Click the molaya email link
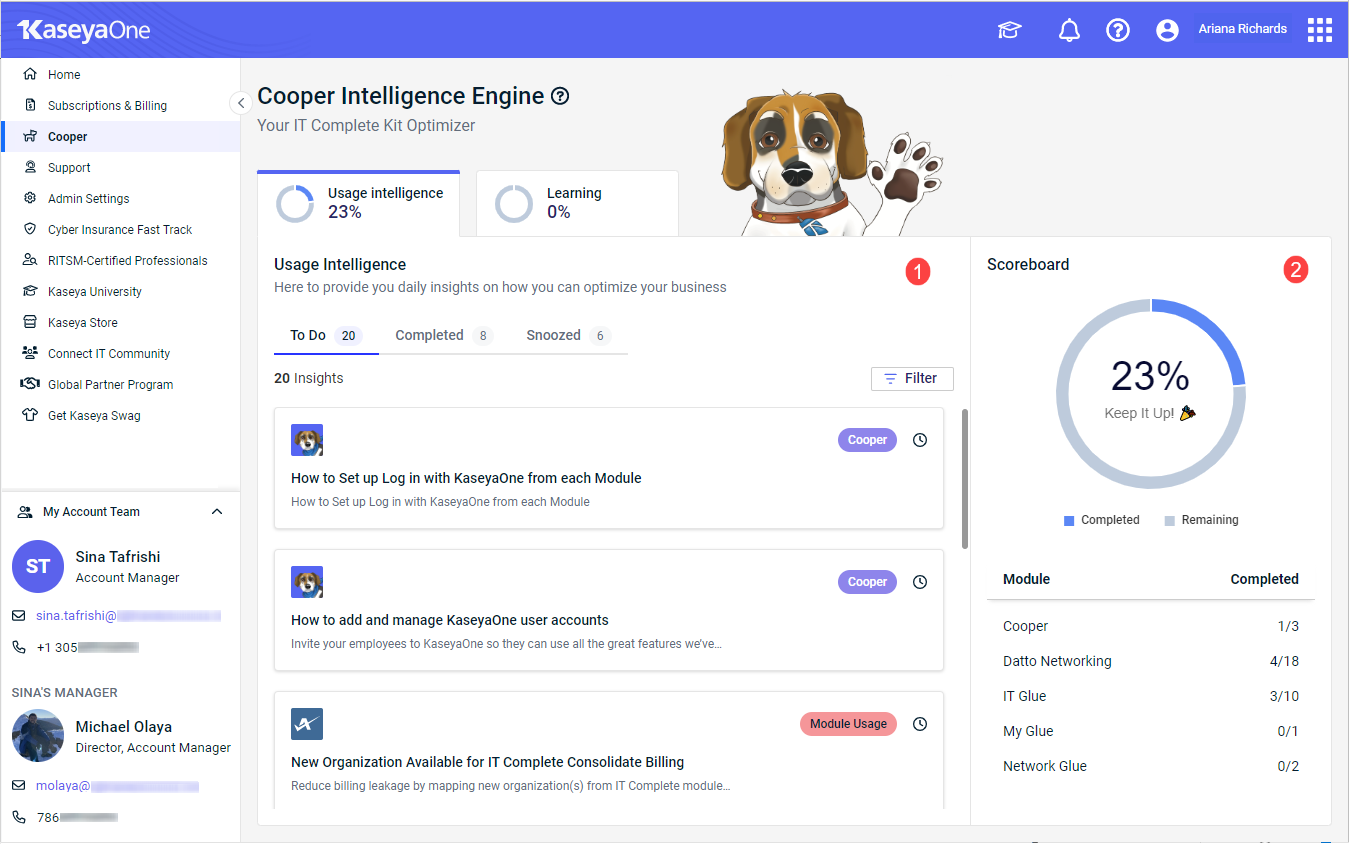 [117, 786]
